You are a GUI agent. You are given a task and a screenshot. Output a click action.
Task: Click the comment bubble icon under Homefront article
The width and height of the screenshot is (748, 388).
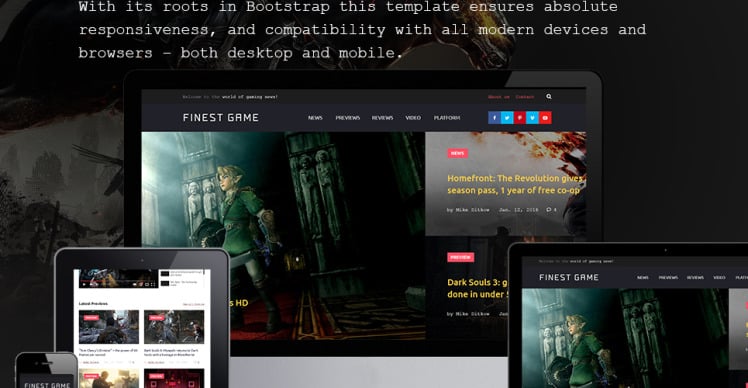pos(549,210)
